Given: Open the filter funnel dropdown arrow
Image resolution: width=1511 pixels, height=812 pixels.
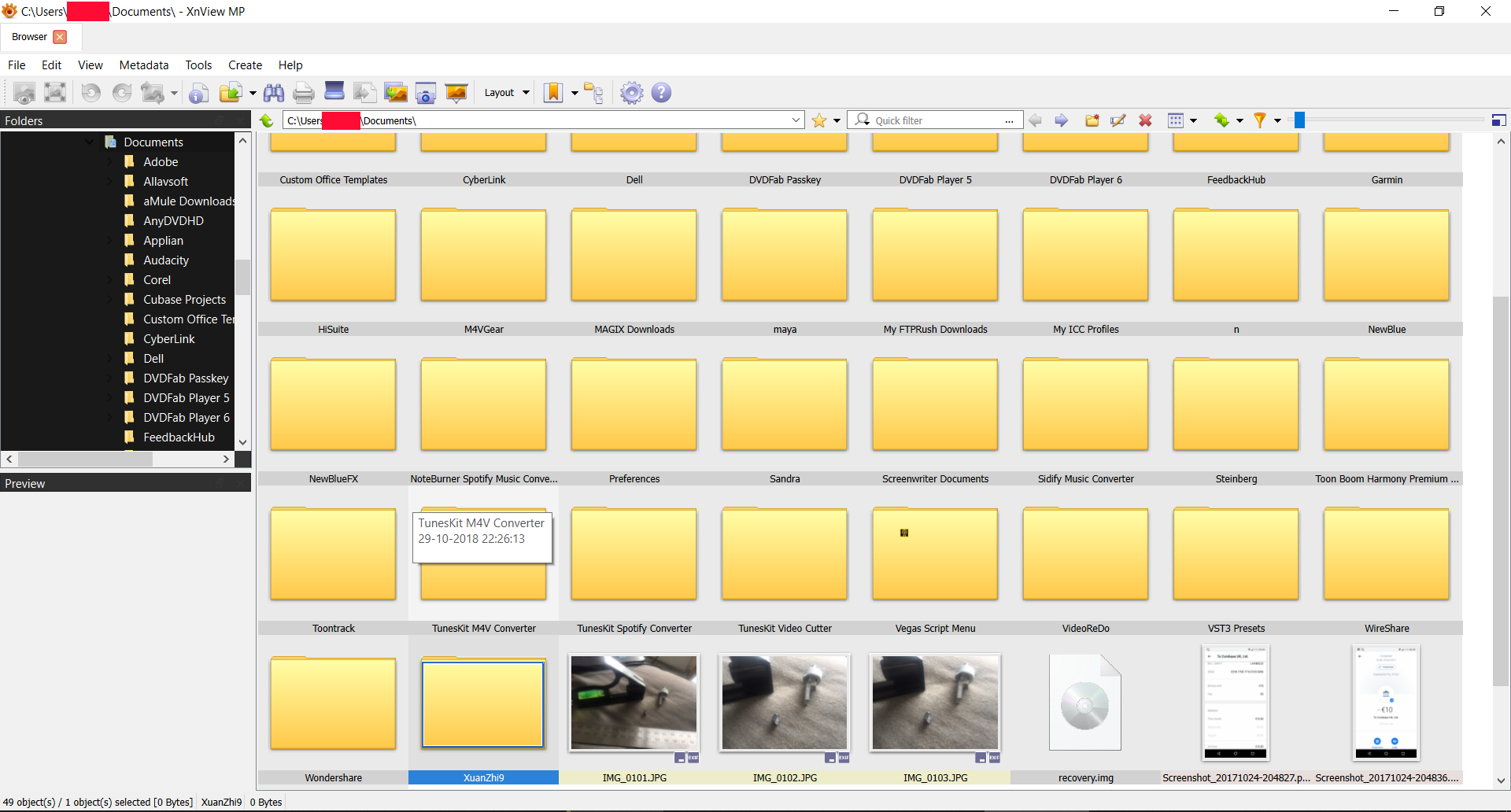Looking at the screenshot, I should [x=1277, y=120].
